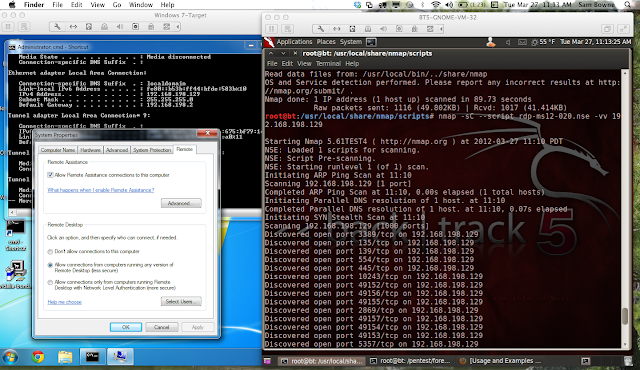Click the Select Users button

pyautogui.click(x=181, y=301)
